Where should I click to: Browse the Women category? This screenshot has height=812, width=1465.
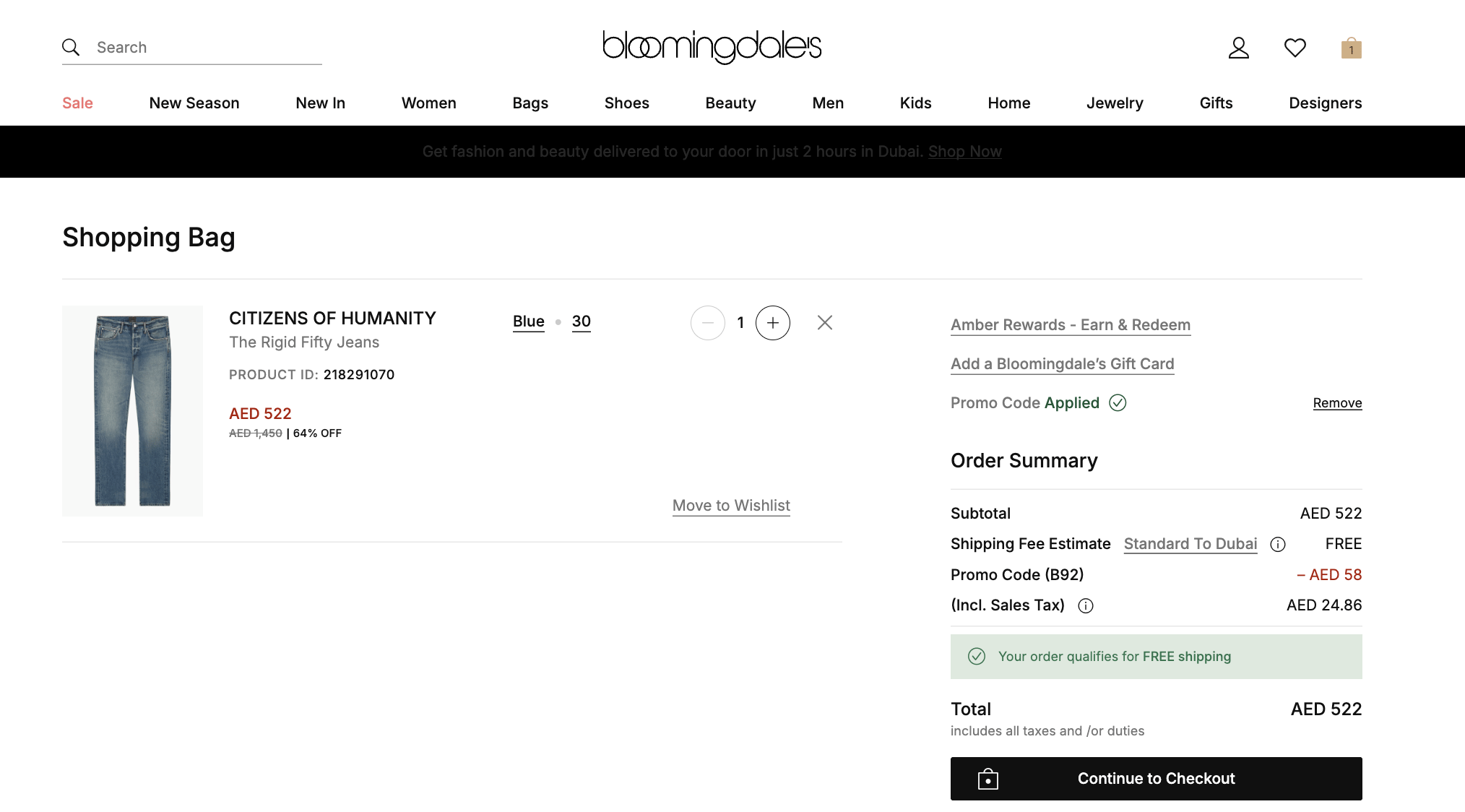click(x=428, y=103)
